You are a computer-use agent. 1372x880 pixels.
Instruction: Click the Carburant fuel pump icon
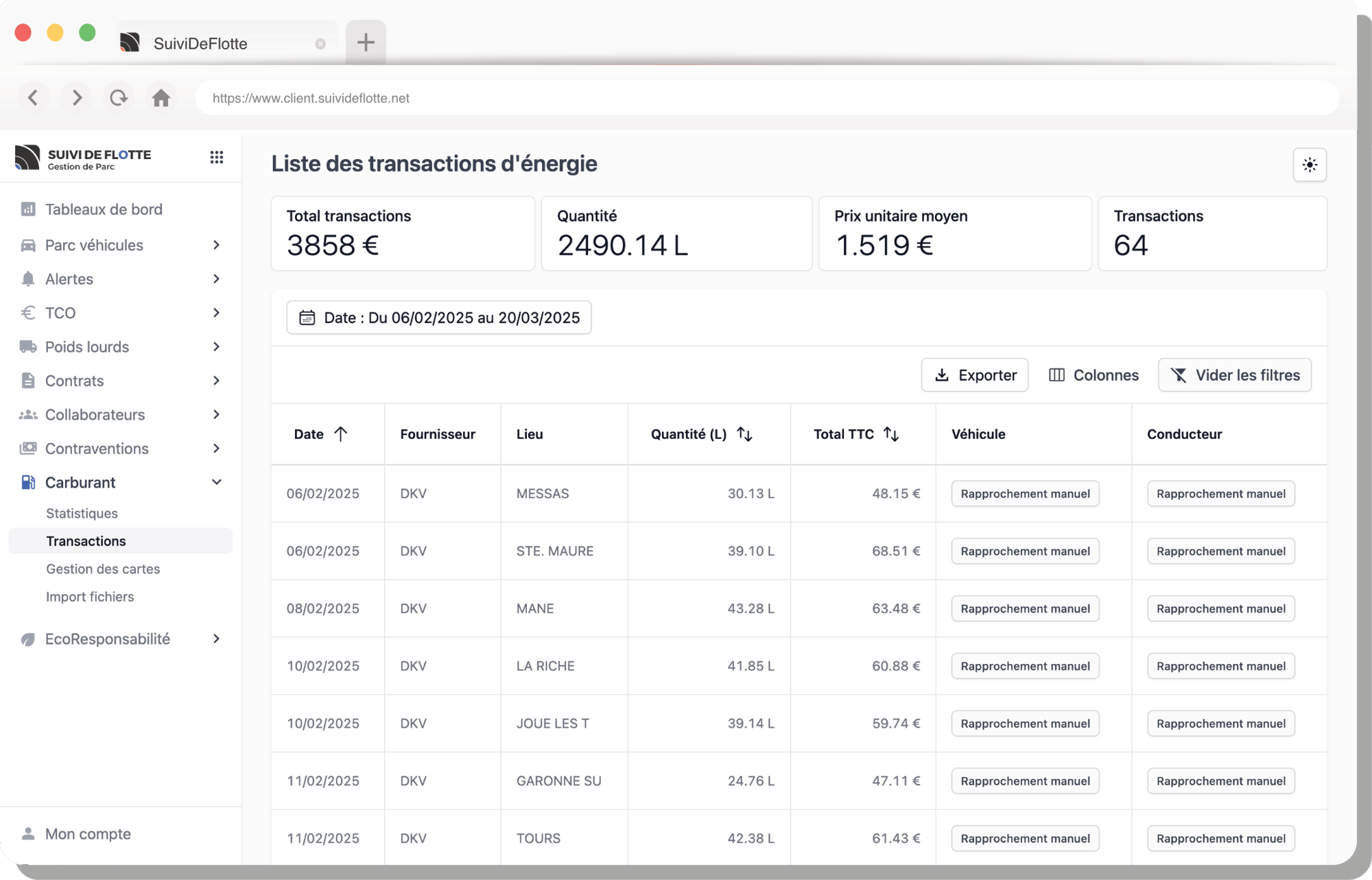point(28,482)
